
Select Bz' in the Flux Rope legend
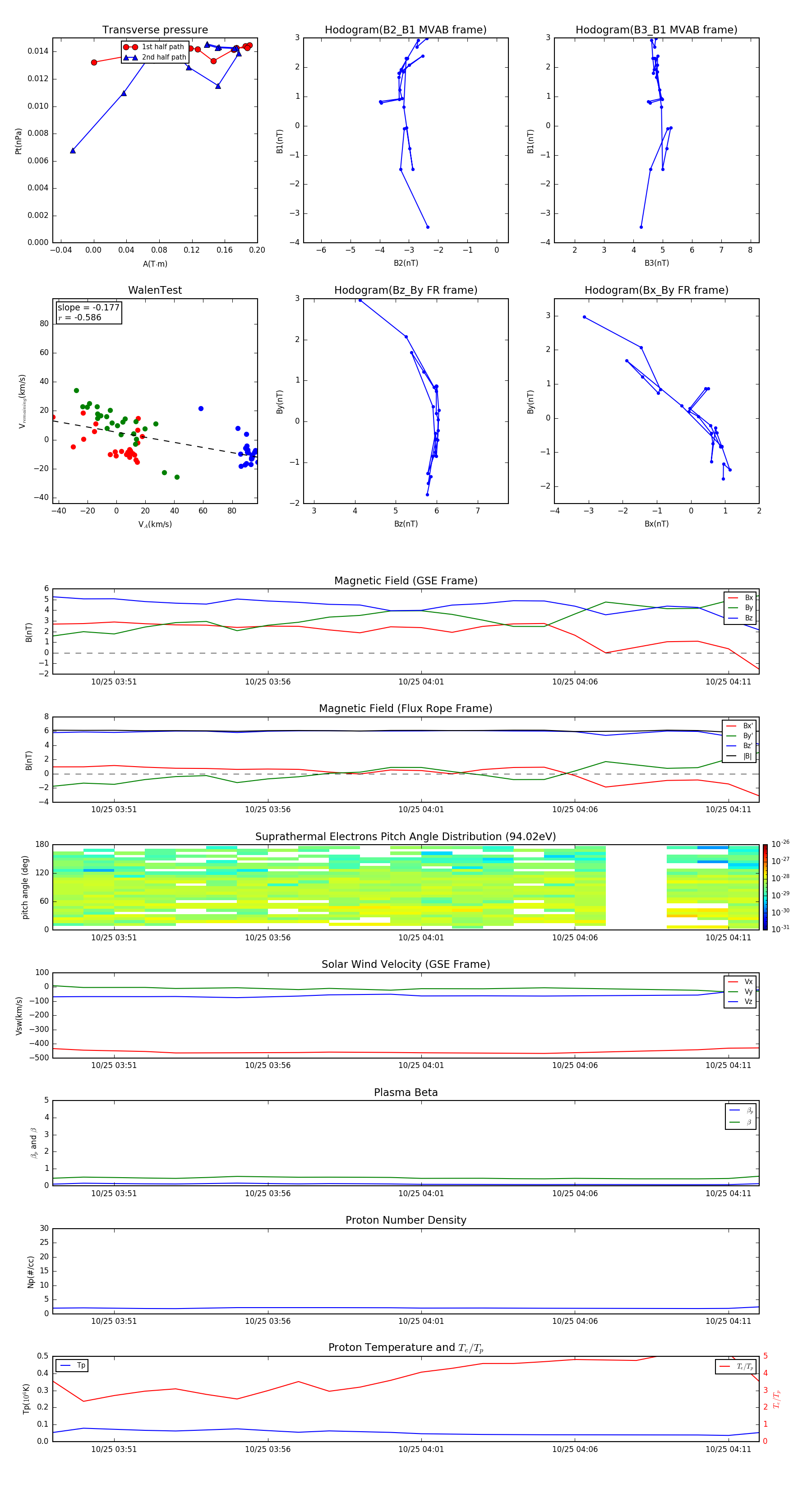coord(739,746)
